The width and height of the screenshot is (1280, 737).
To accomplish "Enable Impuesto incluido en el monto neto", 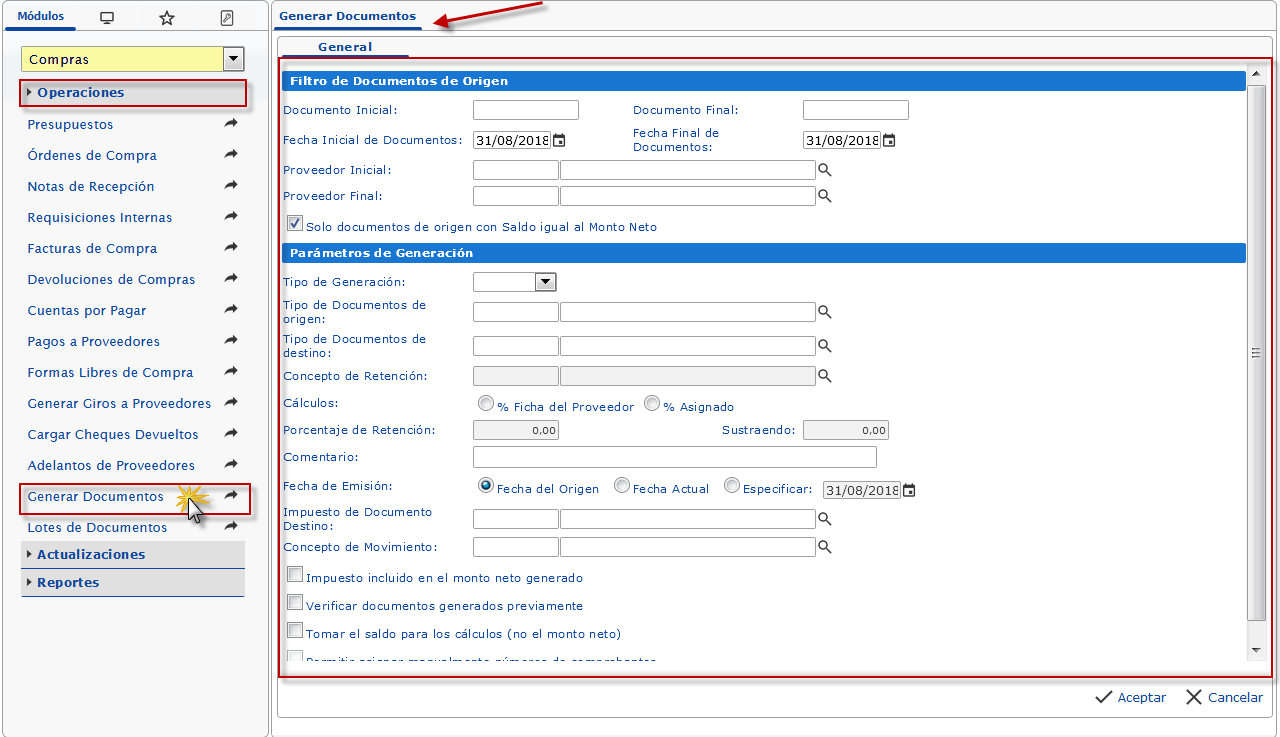I will click(x=295, y=575).
